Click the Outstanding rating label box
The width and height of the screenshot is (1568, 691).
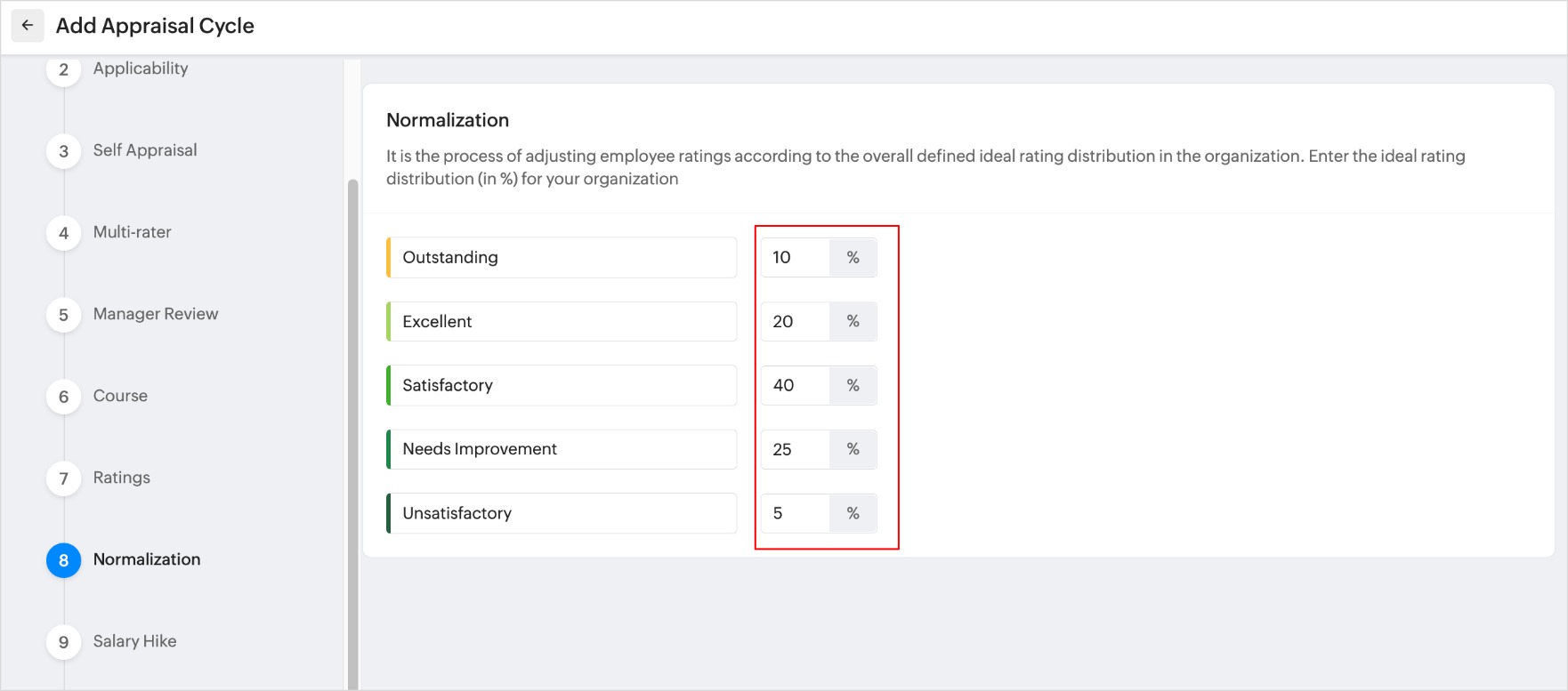pos(562,257)
